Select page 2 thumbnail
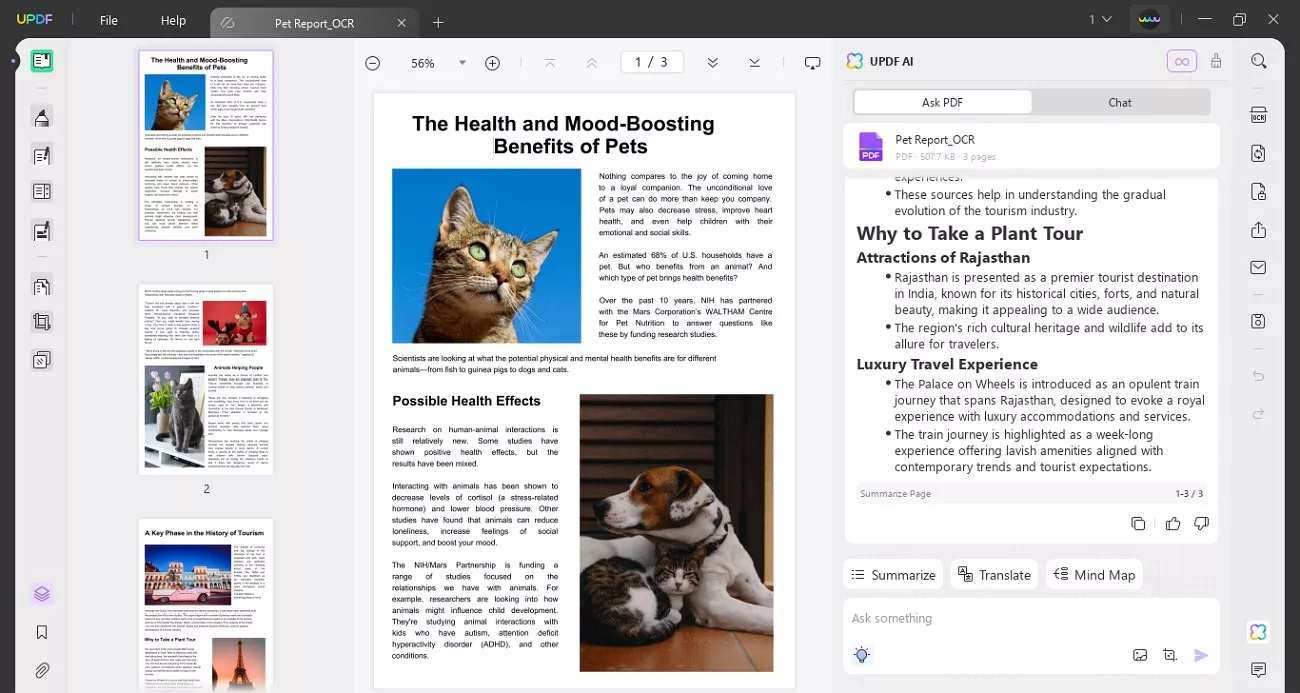This screenshot has width=1300, height=693. point(206,379)
